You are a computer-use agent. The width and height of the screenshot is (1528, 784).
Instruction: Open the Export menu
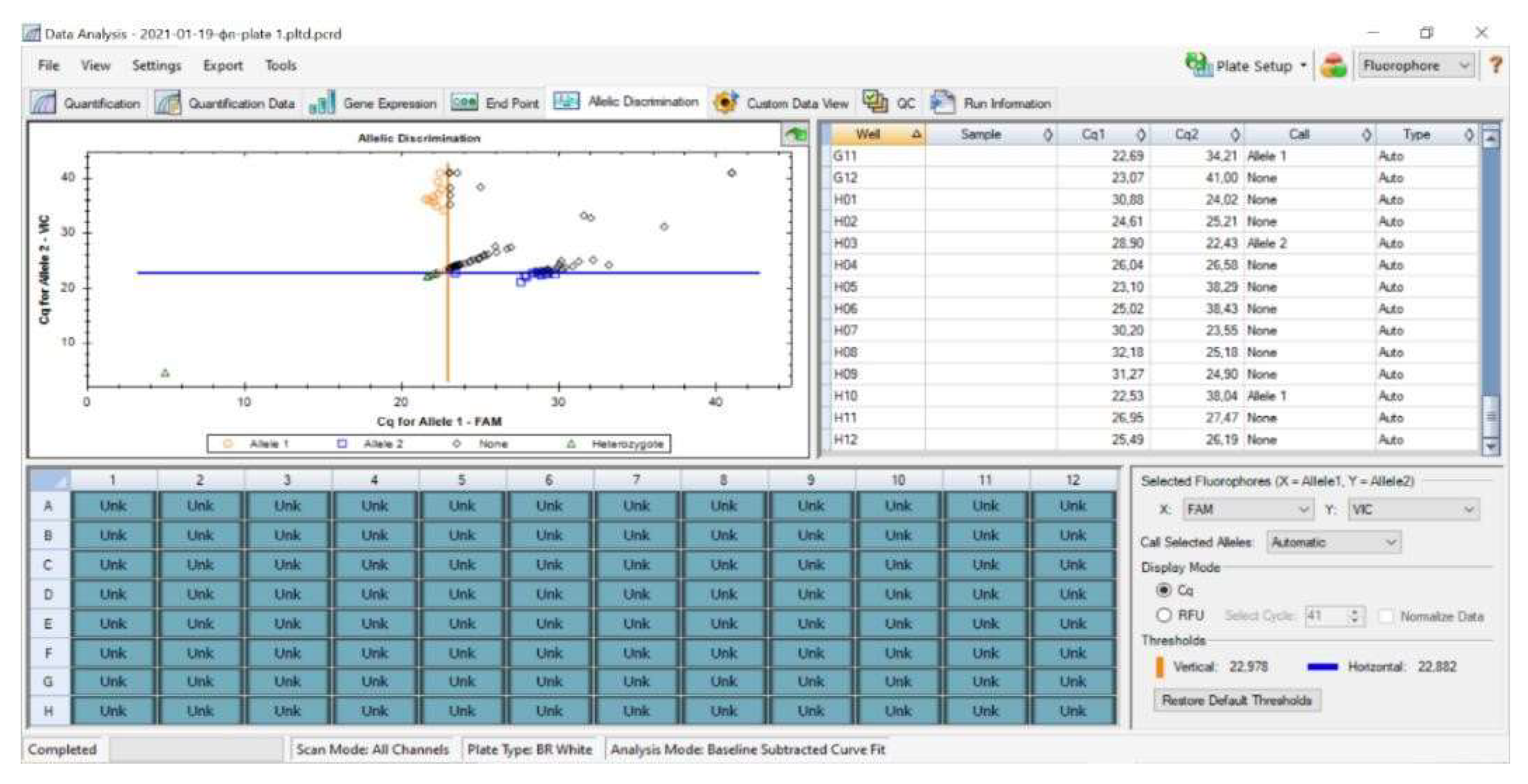pos(222,65)
